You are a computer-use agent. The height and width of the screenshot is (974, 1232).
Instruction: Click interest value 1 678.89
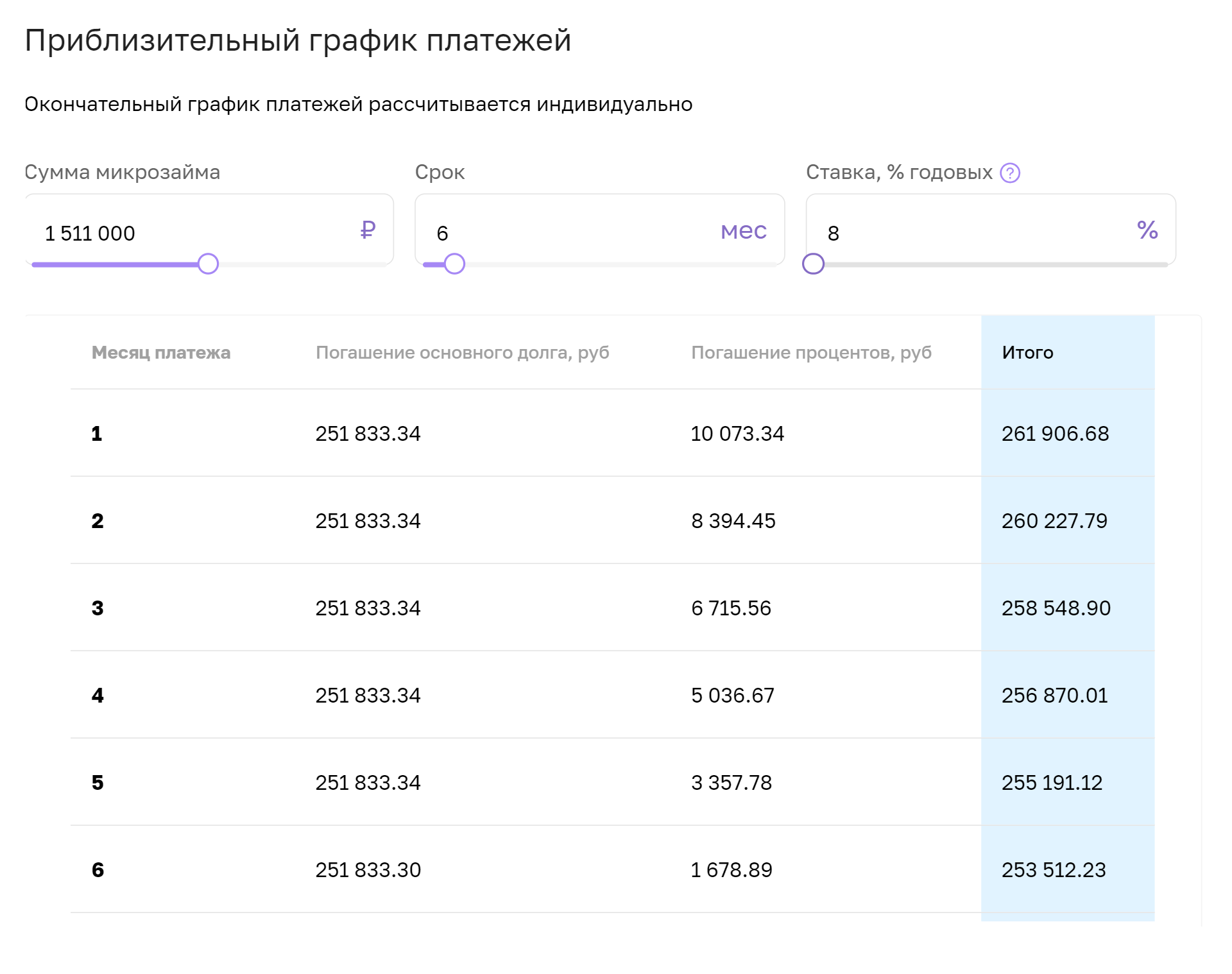click(732, 870)
